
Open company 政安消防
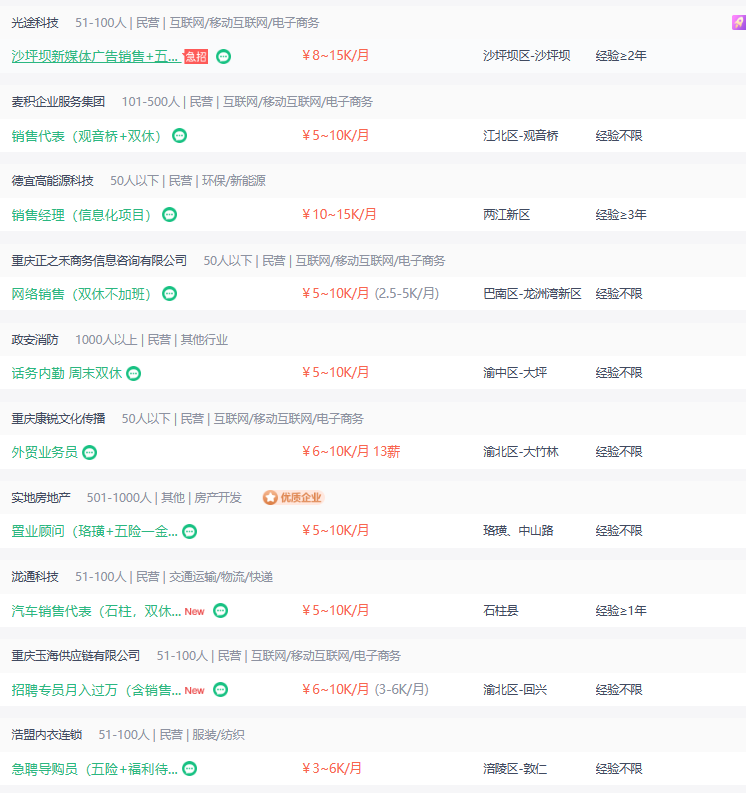point(35,339)
